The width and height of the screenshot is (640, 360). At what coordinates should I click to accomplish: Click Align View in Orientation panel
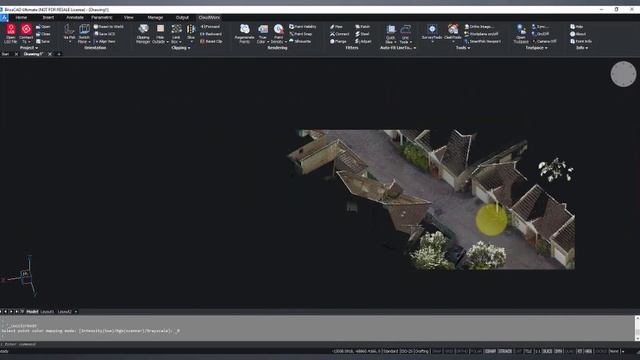[105, 41]
